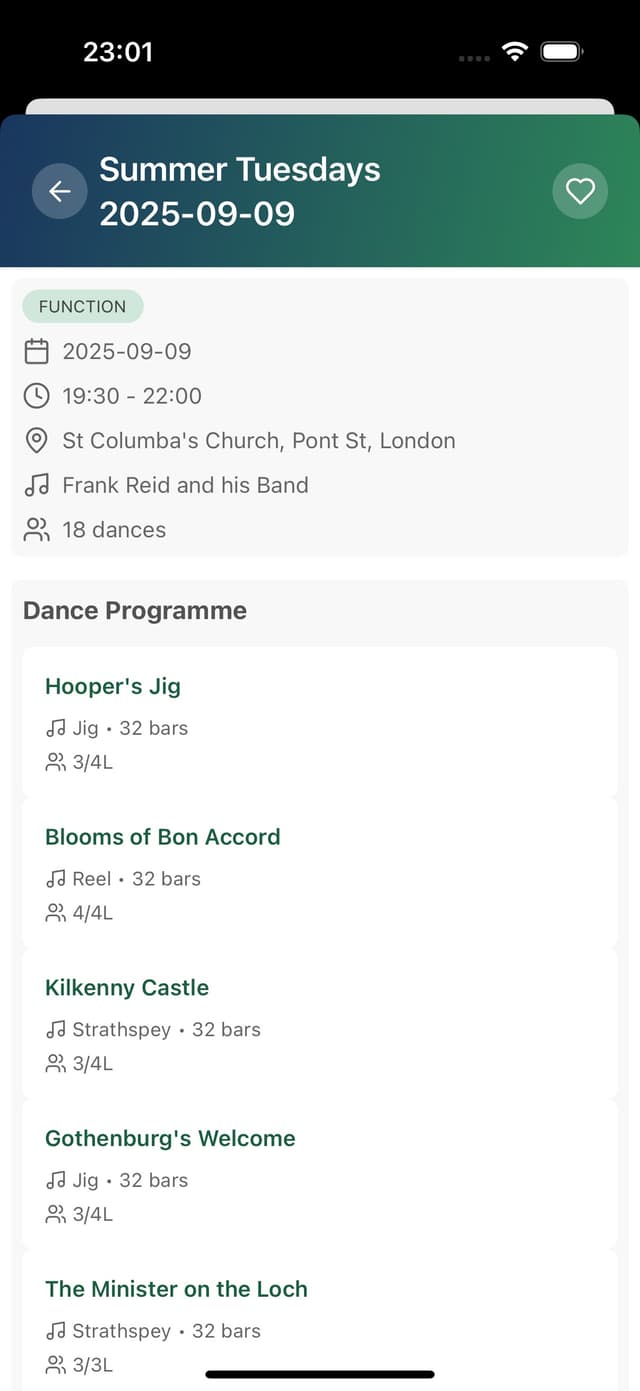Image resolution: width=640 pixels, height=1391 pixels.
Task: Click music note icon on Hooper's Jig card
Action: (x=56, y=729)
